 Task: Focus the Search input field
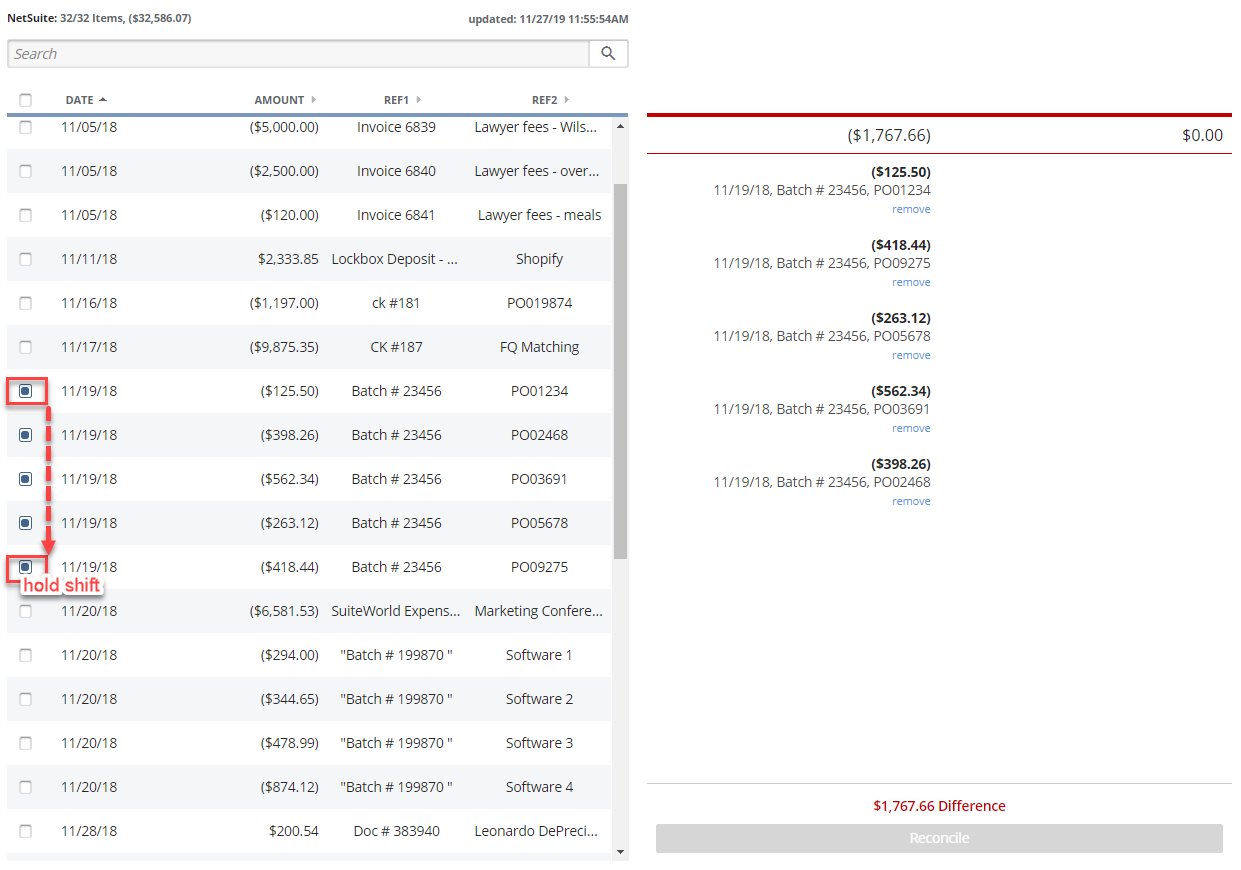(299, 54)
